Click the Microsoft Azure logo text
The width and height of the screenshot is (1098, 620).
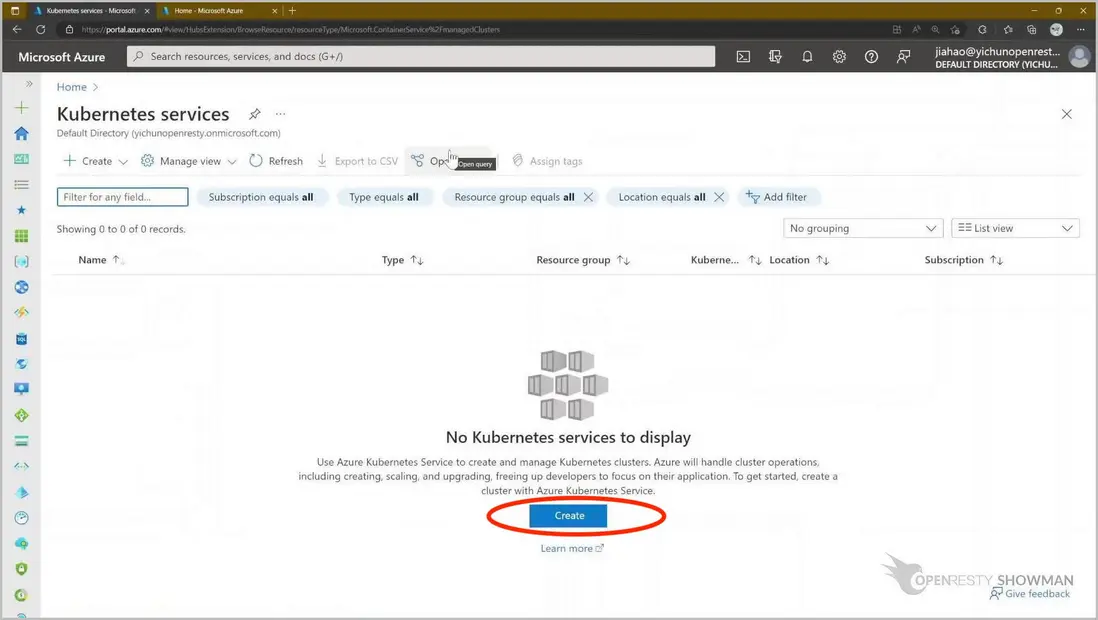62,57
